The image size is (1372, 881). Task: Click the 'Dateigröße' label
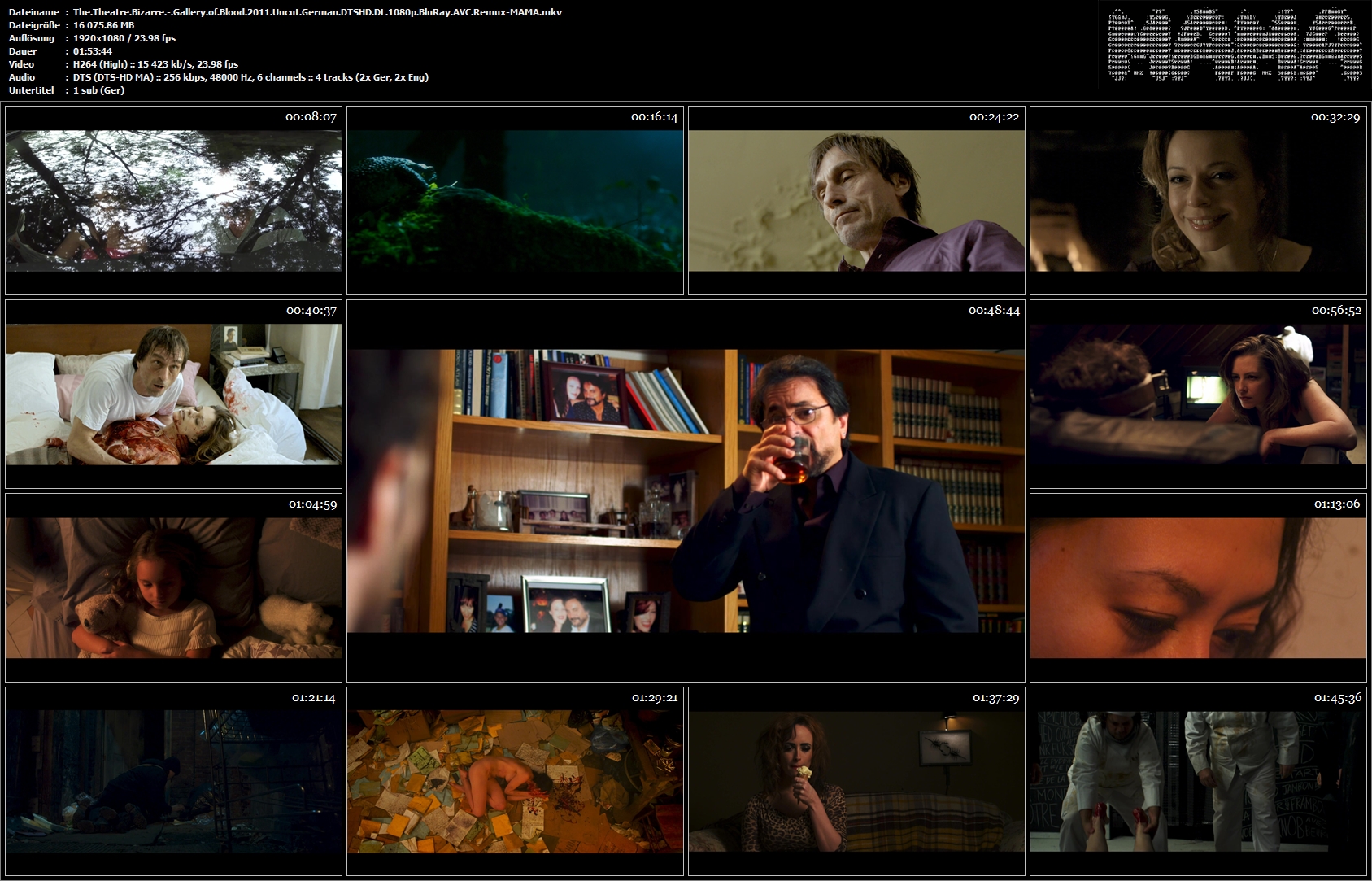coord(33,25)
